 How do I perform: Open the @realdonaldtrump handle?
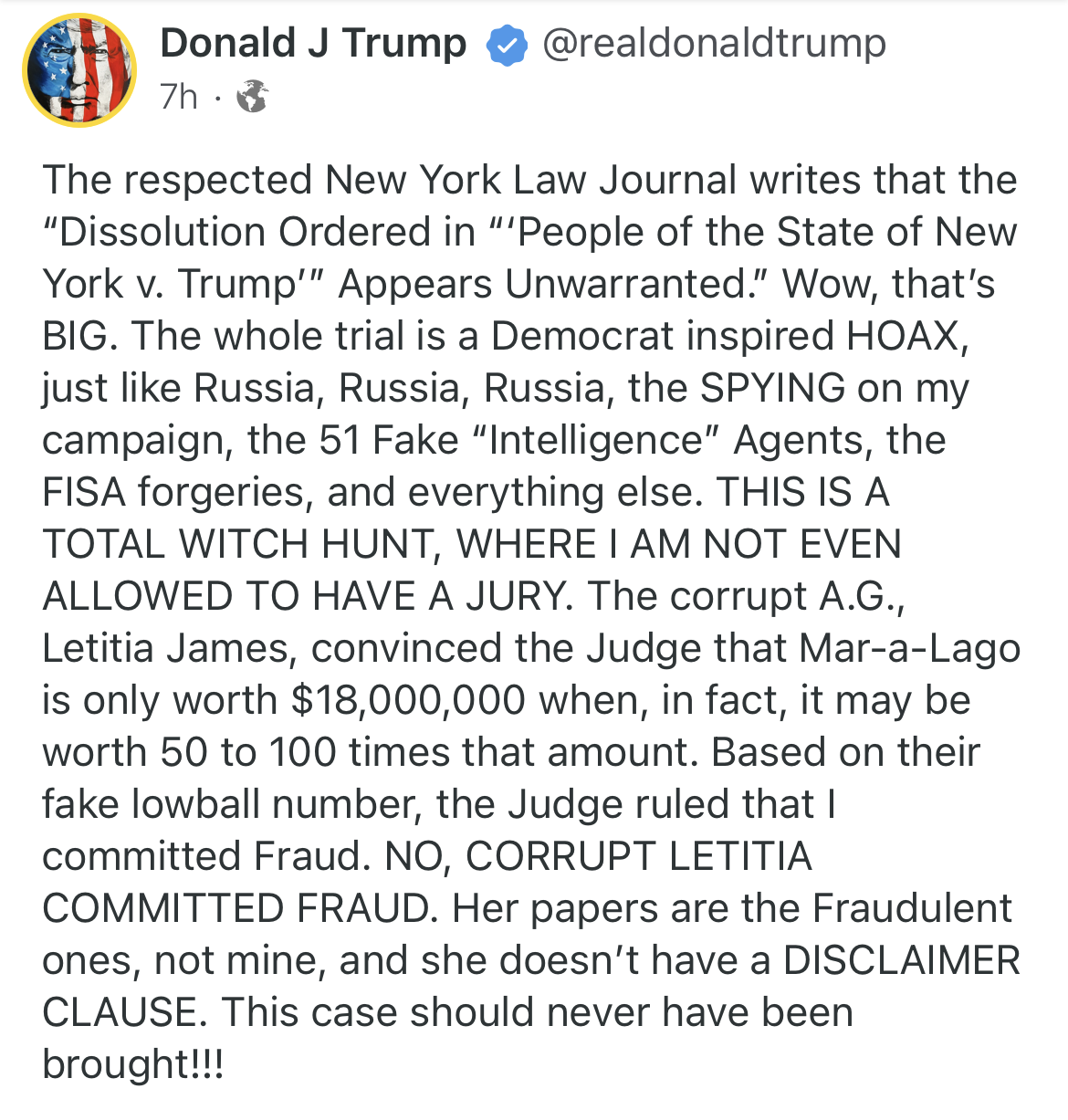coord(714,44)
